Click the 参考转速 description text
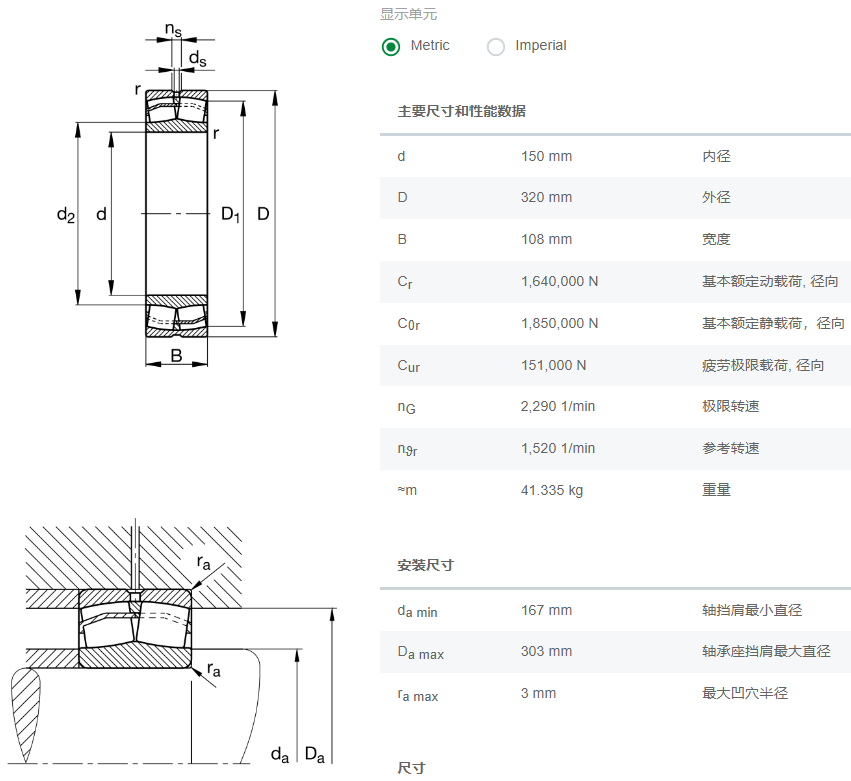 (x=731, y=448)
